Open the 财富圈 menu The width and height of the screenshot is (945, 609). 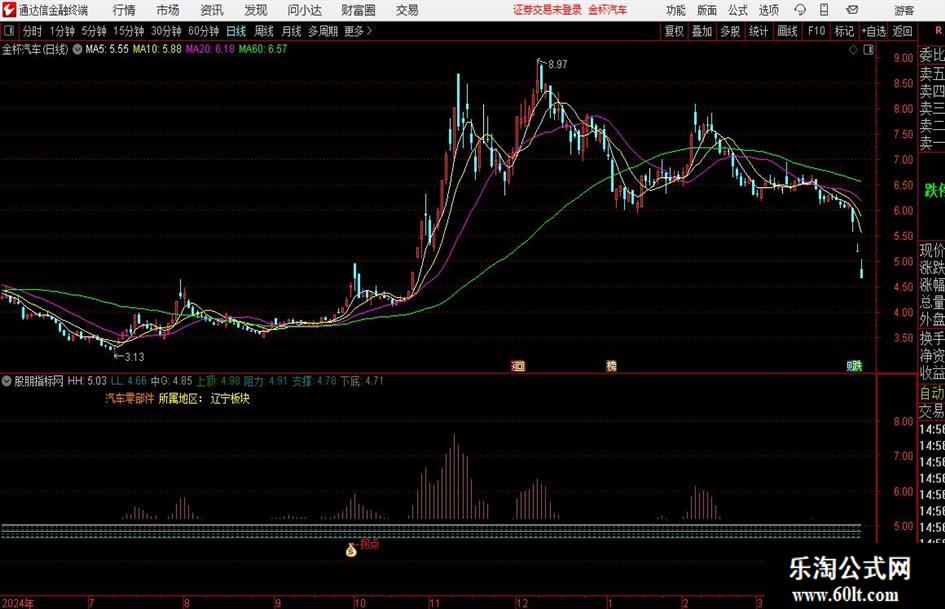point(358,10)
